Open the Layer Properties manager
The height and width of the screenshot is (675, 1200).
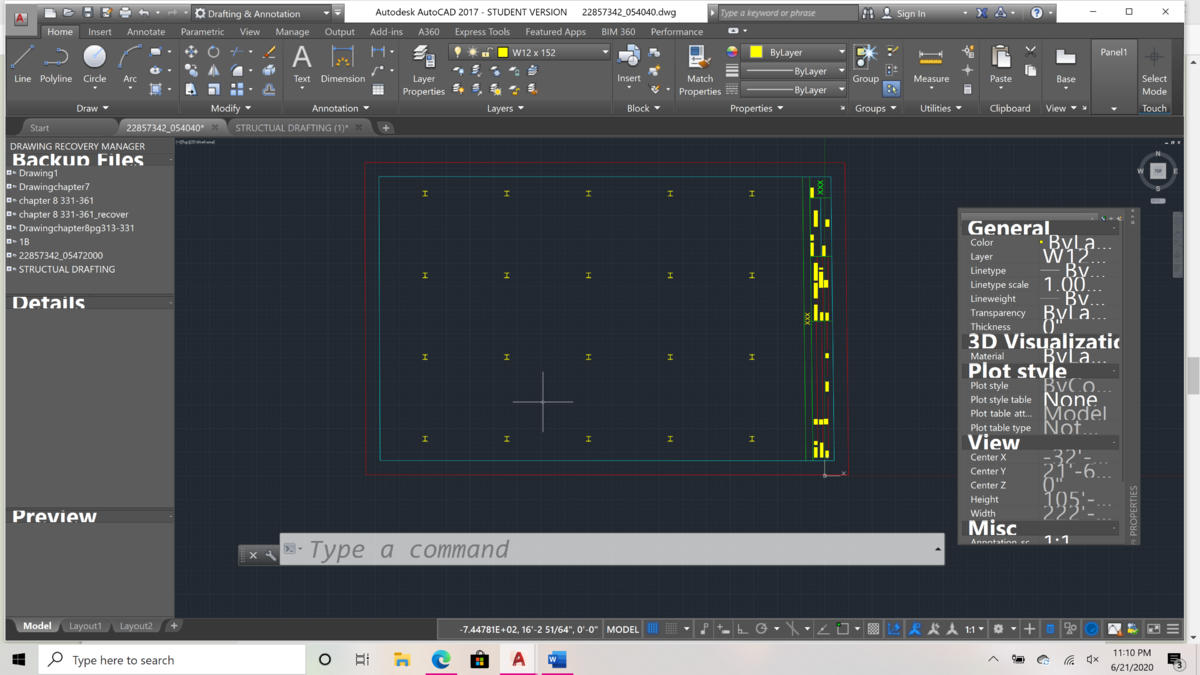[x=423, y=70]
